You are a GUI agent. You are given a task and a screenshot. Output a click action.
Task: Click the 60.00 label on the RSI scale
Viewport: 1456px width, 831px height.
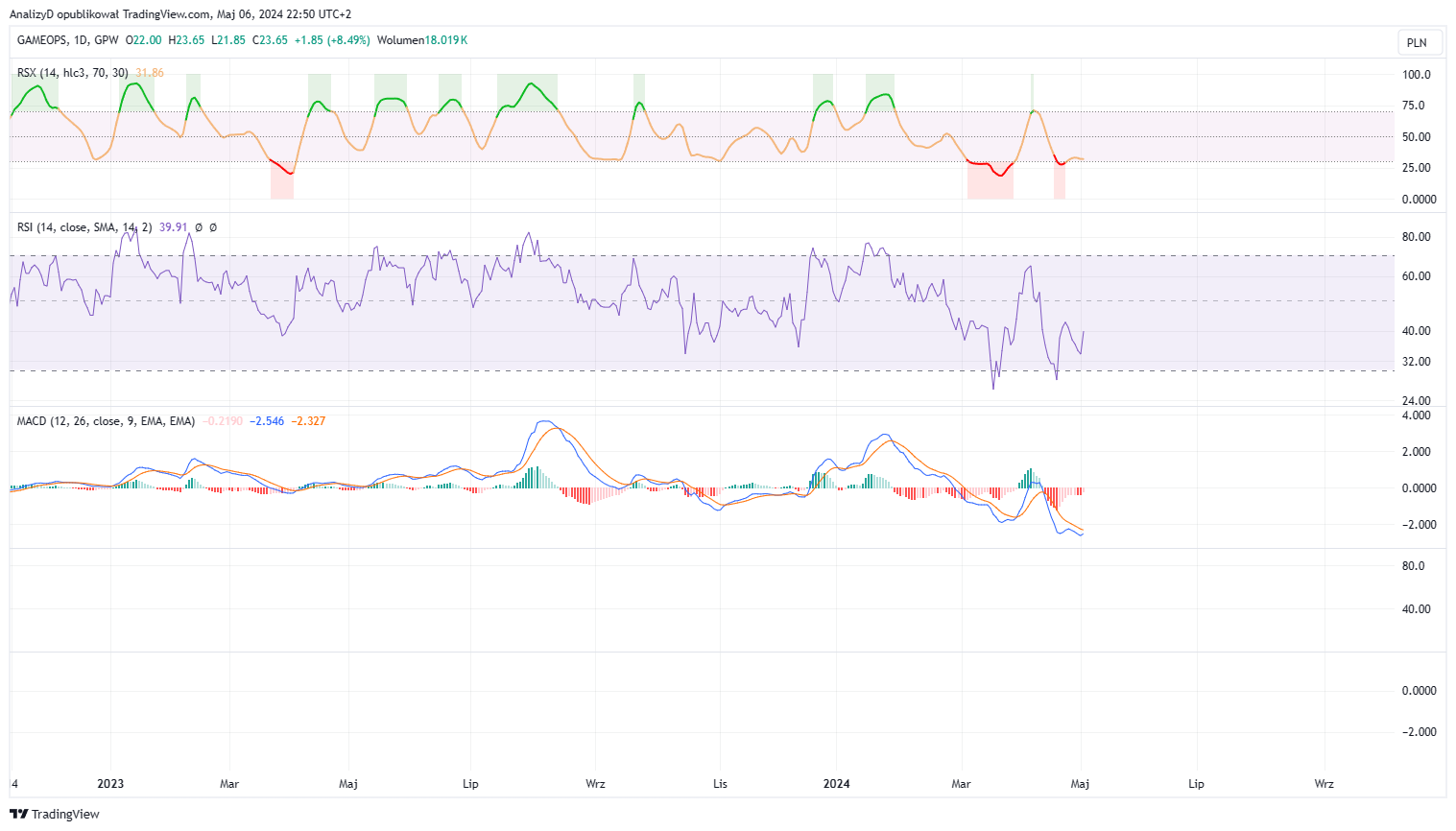click(1417, 276)
